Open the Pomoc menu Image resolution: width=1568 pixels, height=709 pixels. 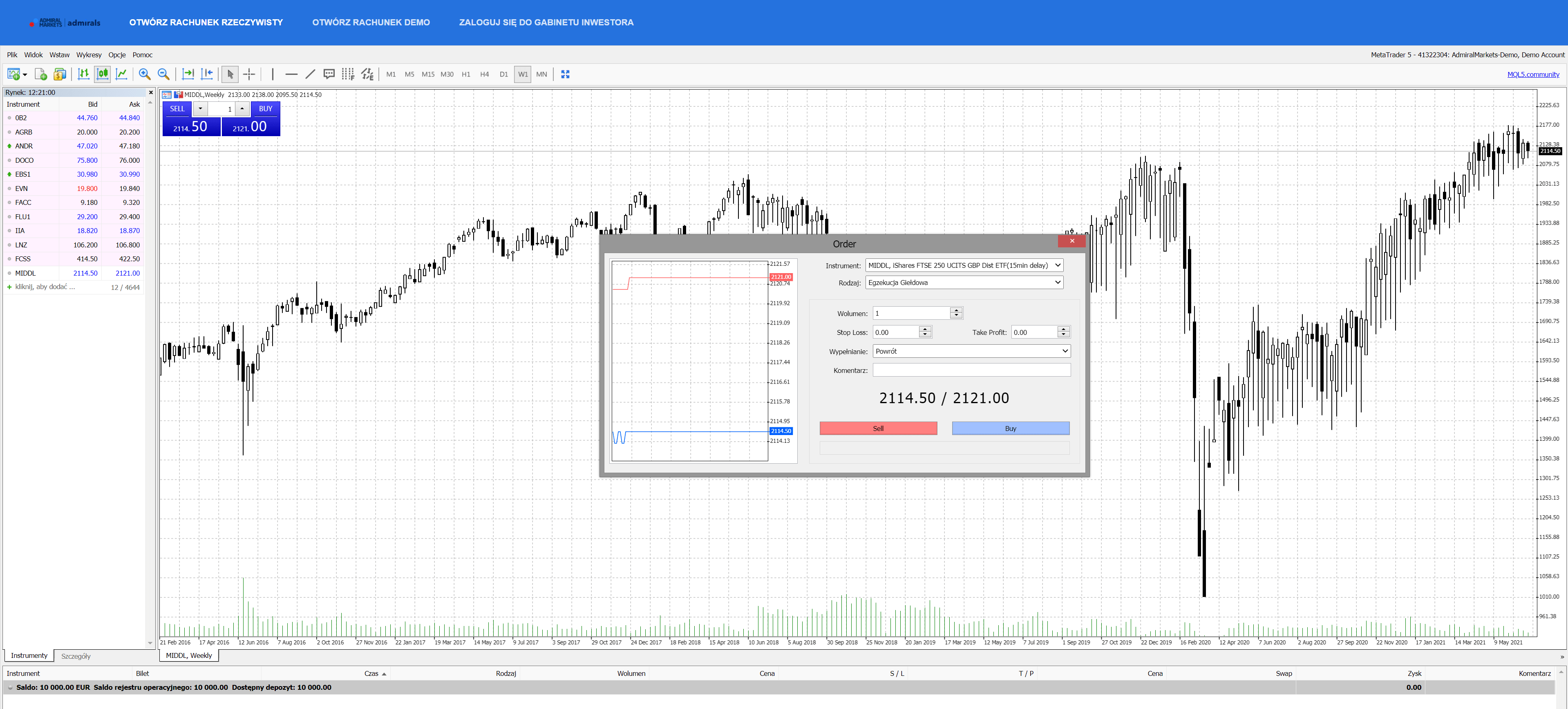(143, 55)
